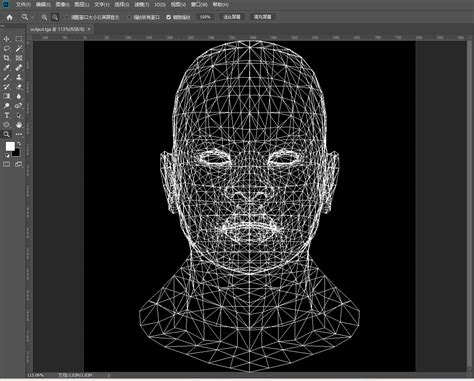
Task: Select the Eraser tool
Action: [x=19, y=87]
